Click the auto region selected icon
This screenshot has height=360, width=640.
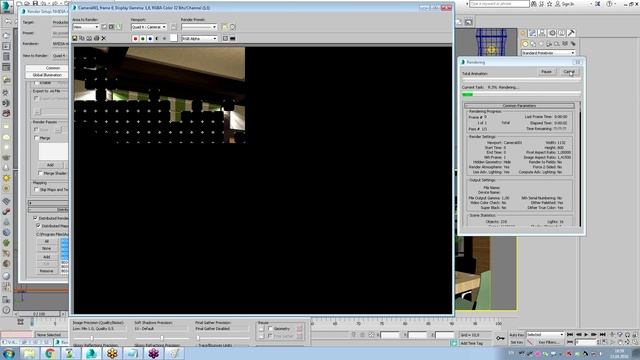[x=119, y=27]
